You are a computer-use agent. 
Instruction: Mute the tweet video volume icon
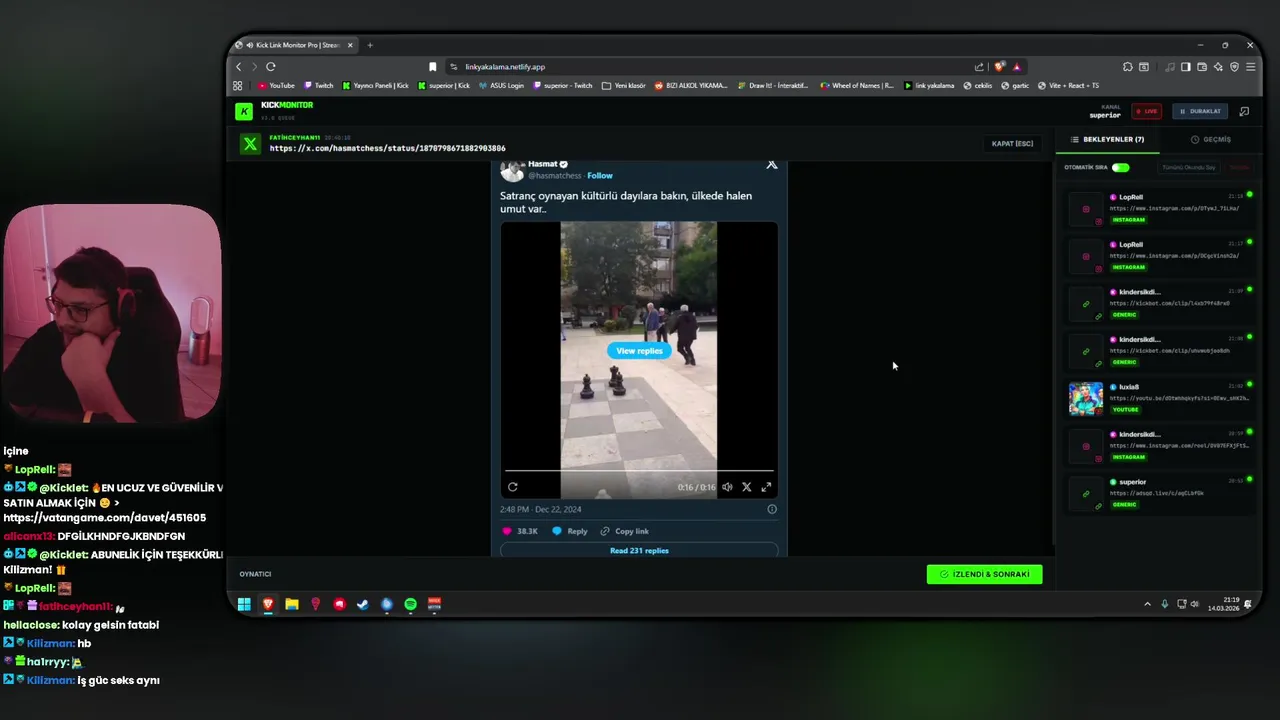(x=727, y=487)
